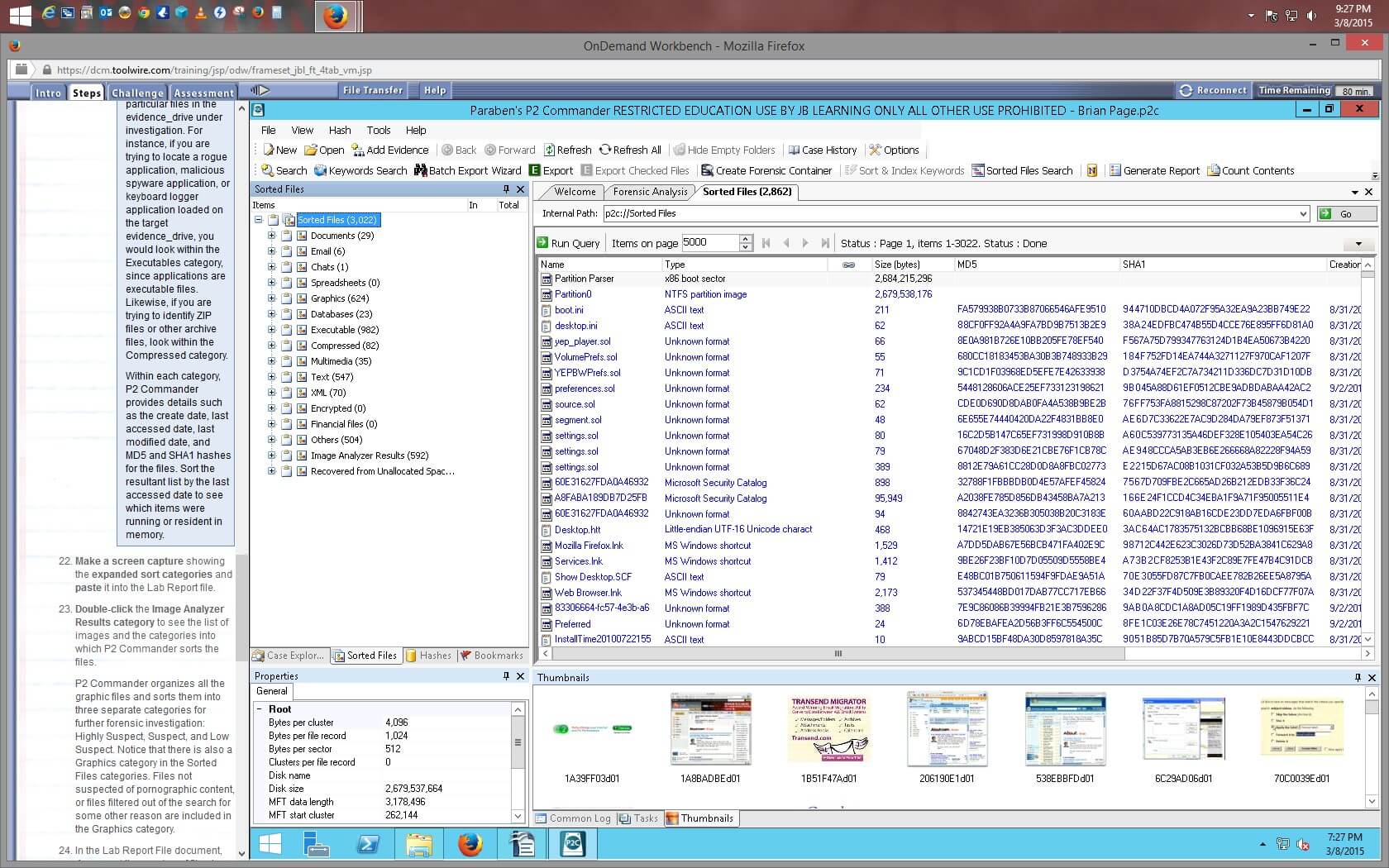Increase the items on page spinner
This screenshot has height=868, width=1389.
[x=746, y=239]
